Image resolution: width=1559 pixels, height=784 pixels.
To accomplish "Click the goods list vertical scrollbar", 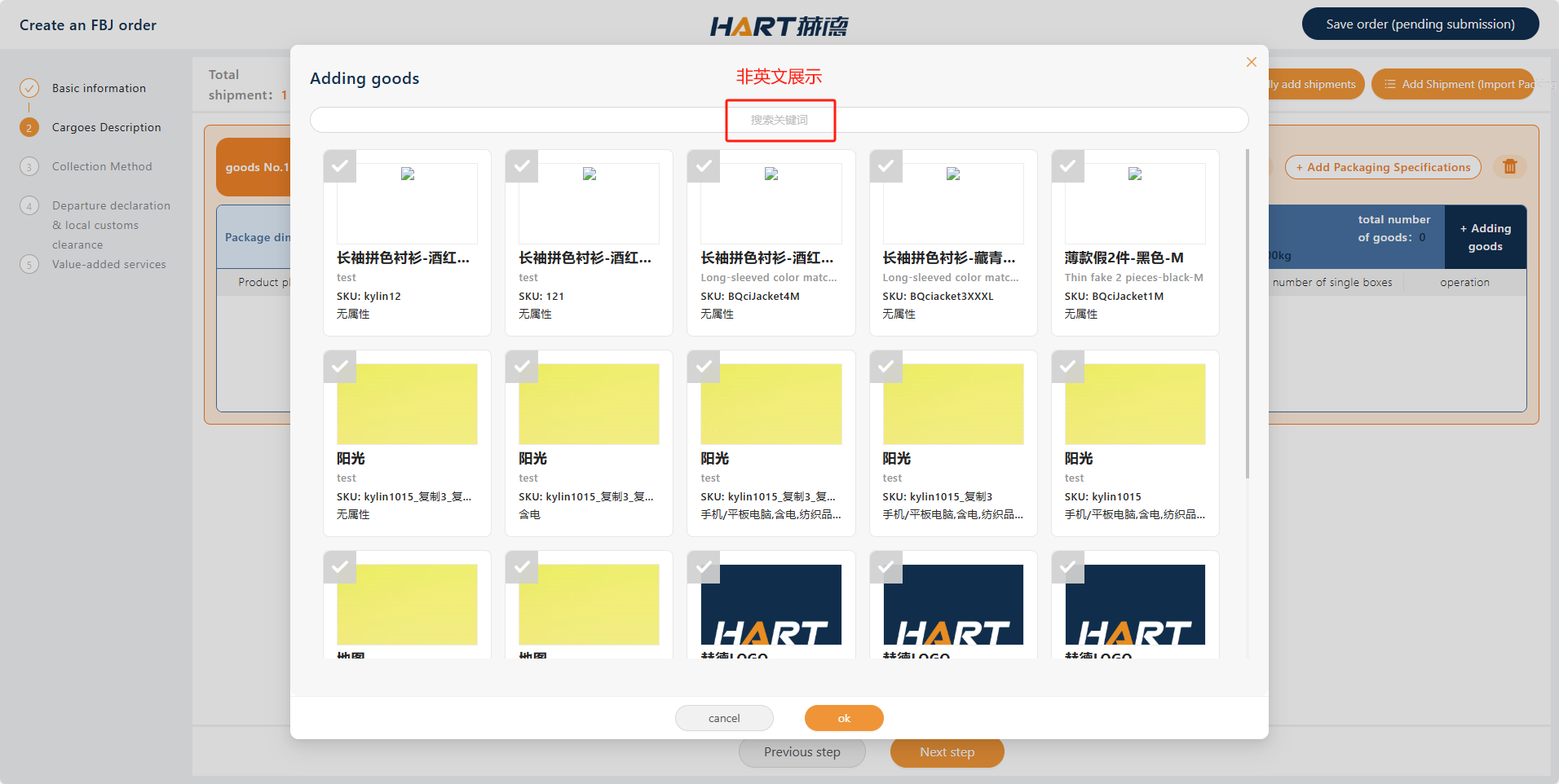I will tap(1247, 314).
